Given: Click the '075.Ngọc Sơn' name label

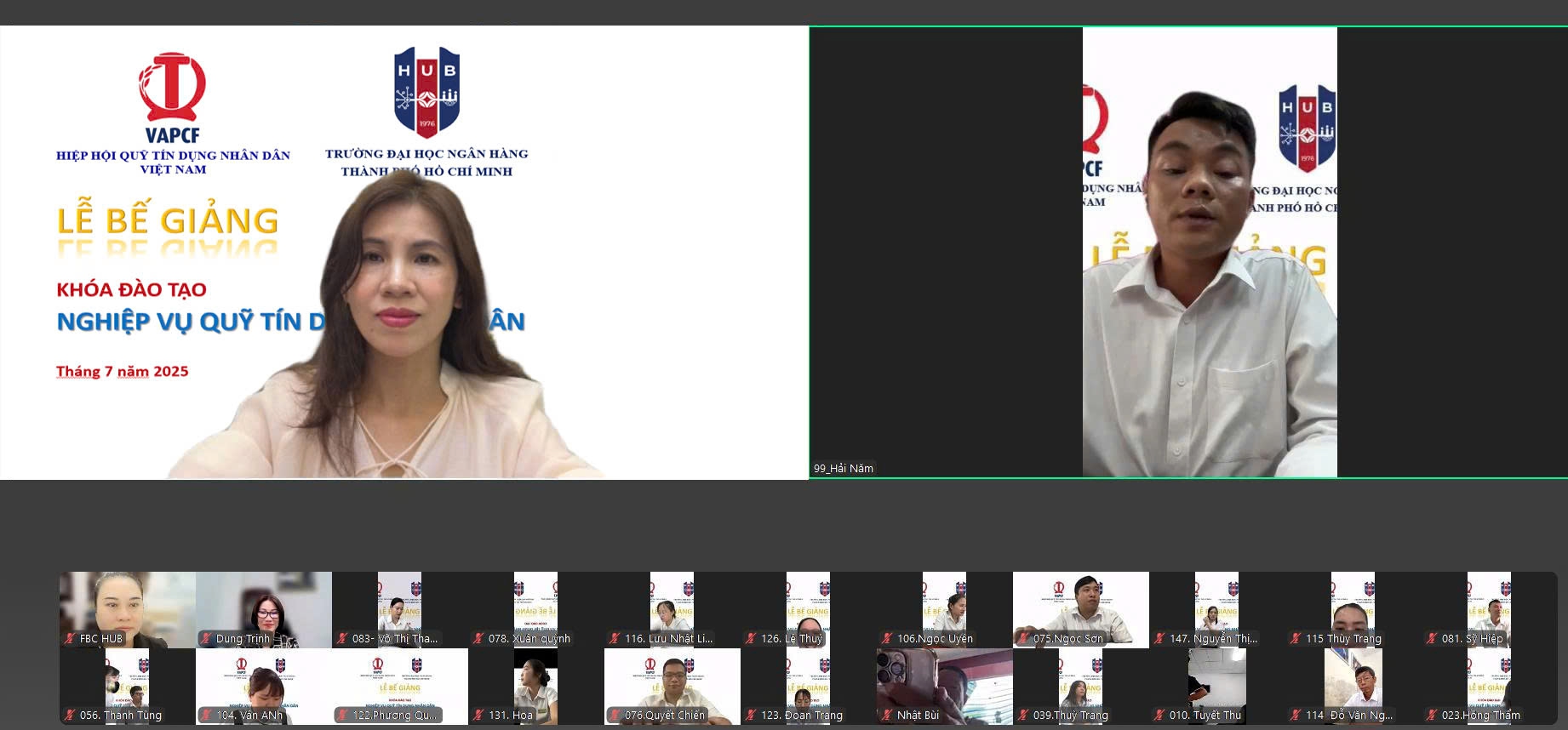Looking at the screenshot, I should pyautogui.click(x=1068, y=638).
